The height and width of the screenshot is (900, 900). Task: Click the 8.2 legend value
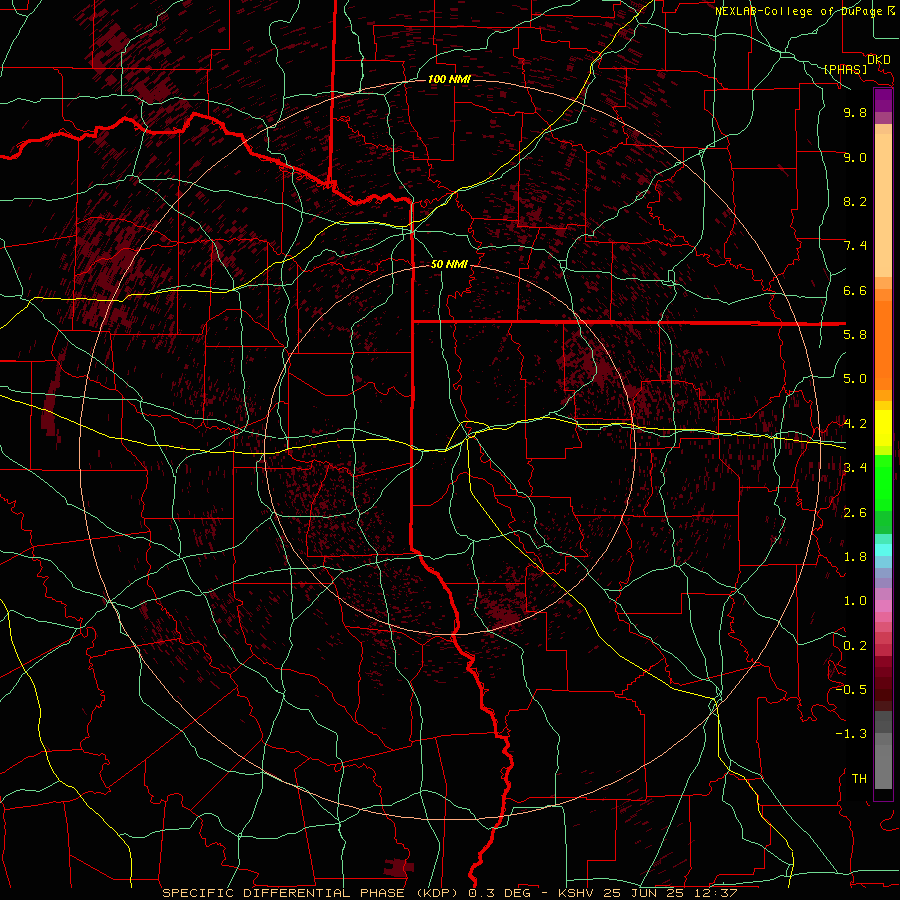[x=855, y=201]
